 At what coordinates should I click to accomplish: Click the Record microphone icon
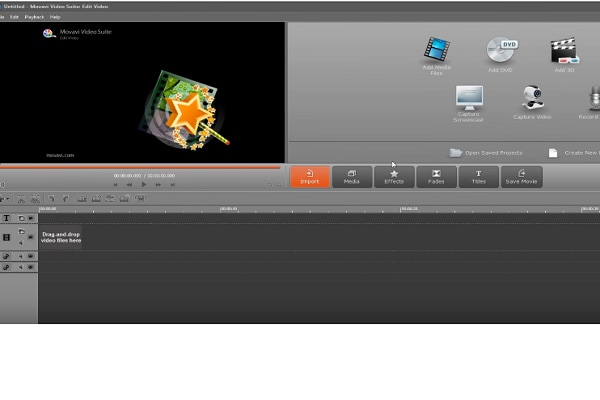[x=594, y=98]
